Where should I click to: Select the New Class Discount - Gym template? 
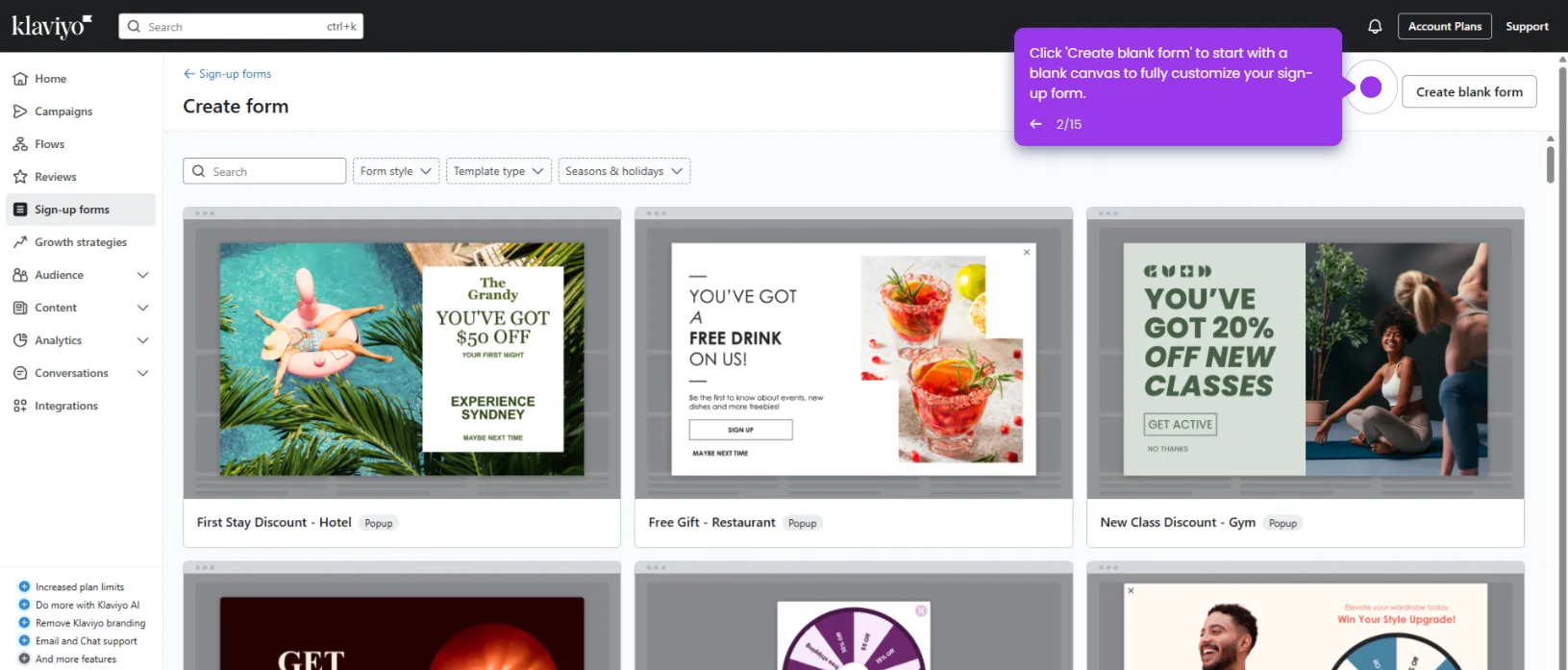tap(1306, 377)
